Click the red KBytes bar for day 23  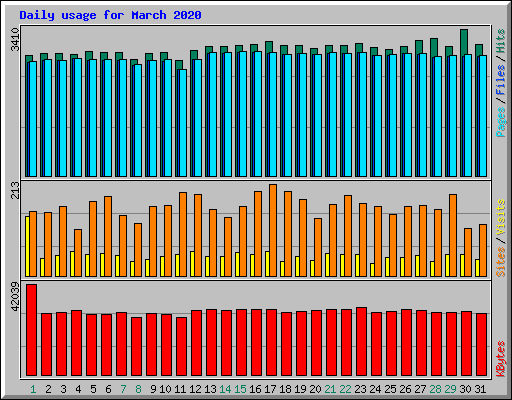click(361, 342)
